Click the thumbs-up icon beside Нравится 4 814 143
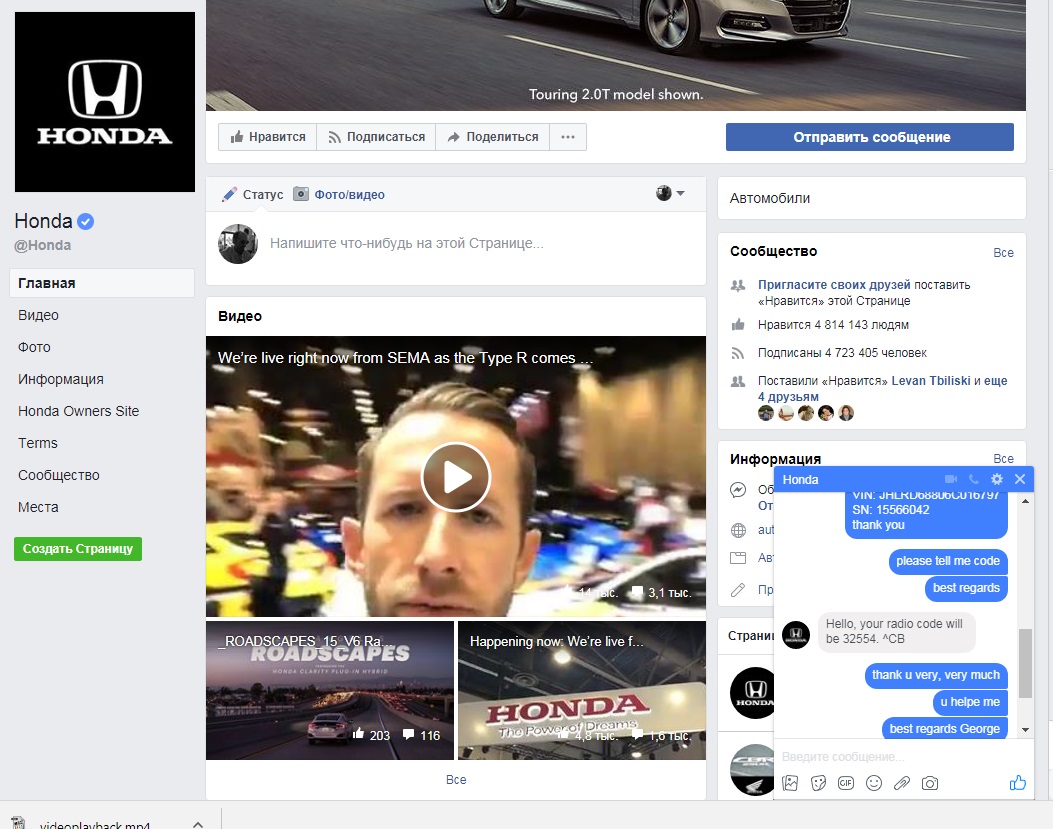The width and height of the screenshot is (1053, 829). (x=738, y=324)
